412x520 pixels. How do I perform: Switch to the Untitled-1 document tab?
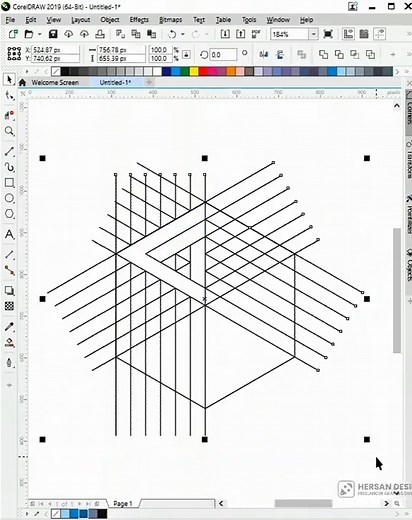click(x=115, y=82)
